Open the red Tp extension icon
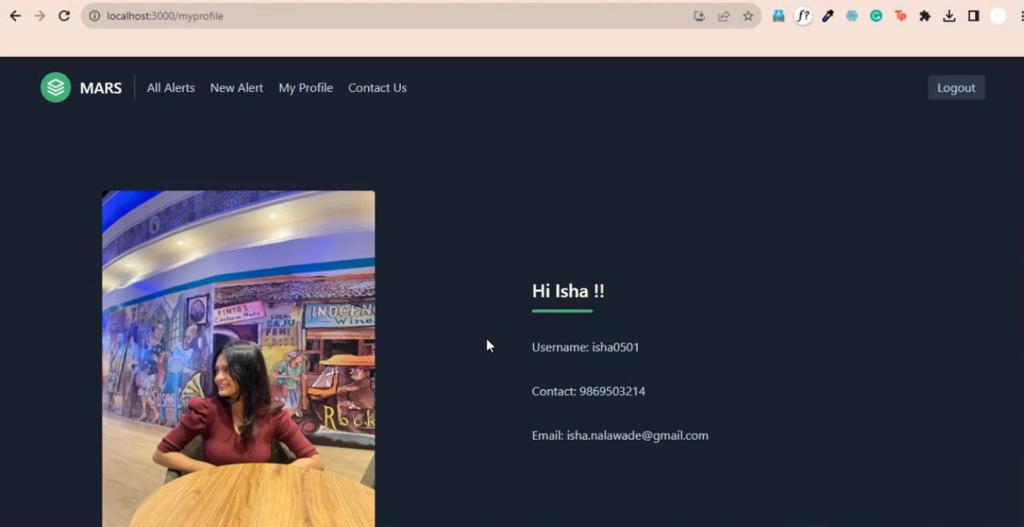 tap(901, 16)
